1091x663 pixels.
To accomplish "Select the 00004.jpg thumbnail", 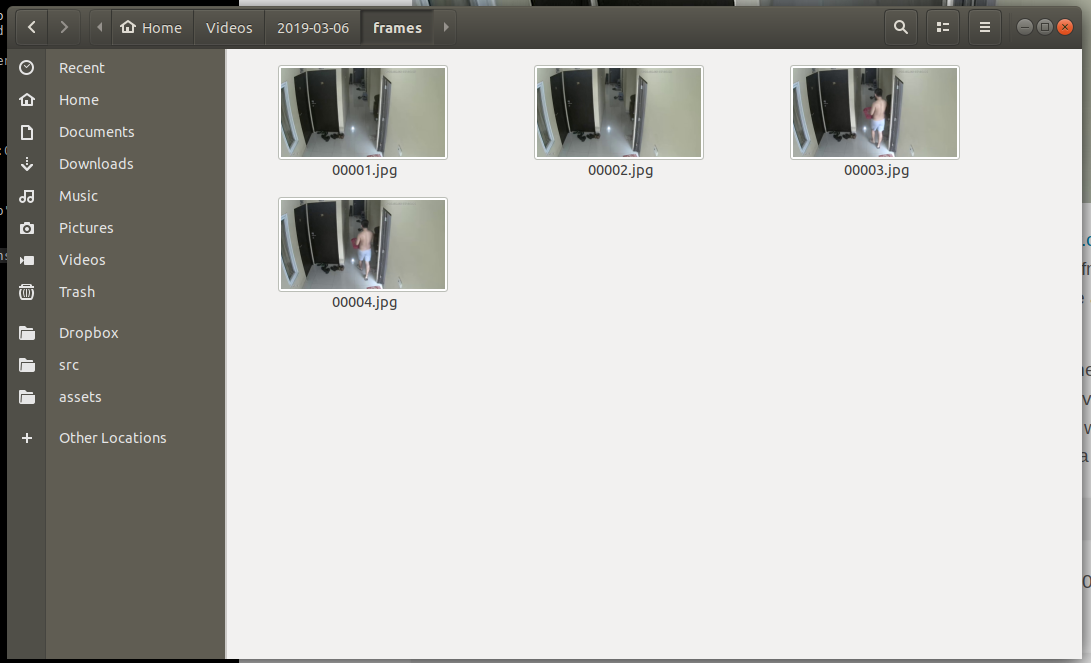I will click(363, 244).
